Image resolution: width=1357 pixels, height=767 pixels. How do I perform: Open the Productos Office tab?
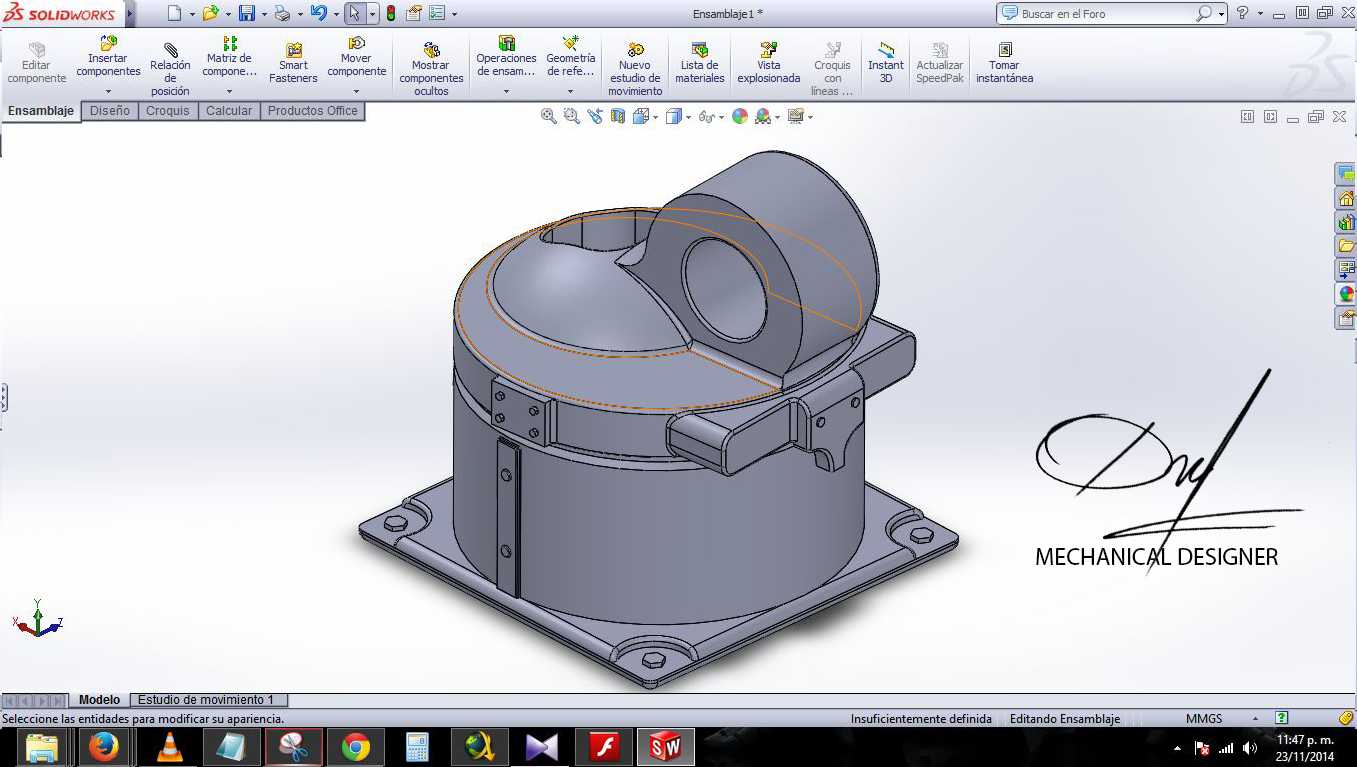[x=312, y=111]
